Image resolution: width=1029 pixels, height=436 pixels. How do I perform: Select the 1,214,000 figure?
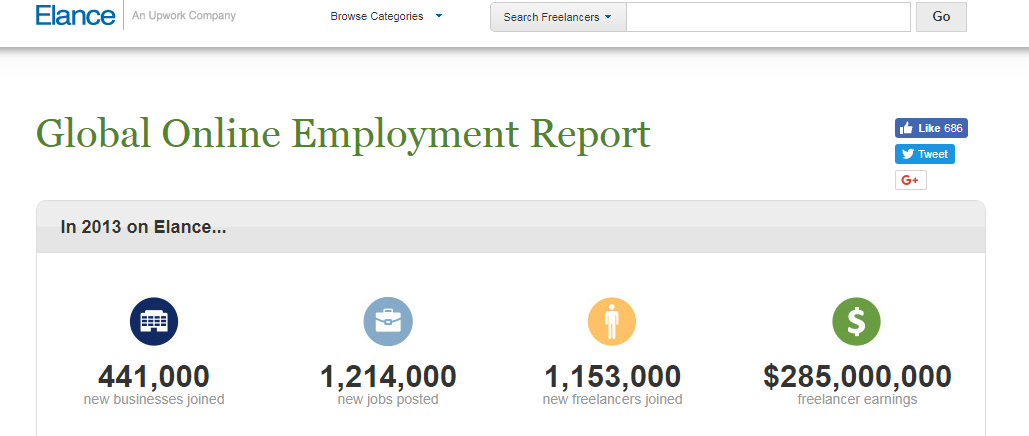[x=388, y=377]
